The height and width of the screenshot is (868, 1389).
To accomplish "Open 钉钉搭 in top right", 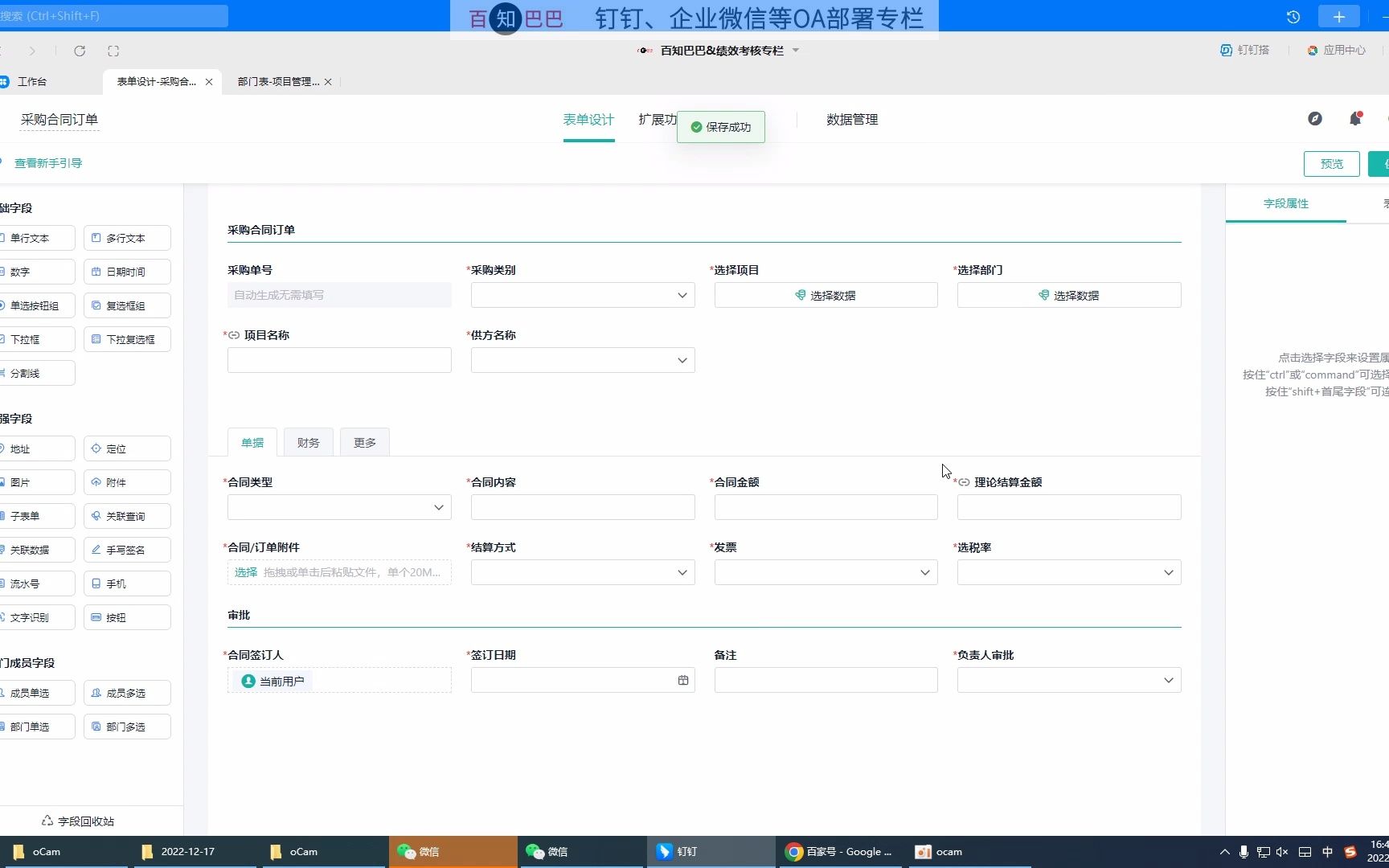I will (1244, 50).
